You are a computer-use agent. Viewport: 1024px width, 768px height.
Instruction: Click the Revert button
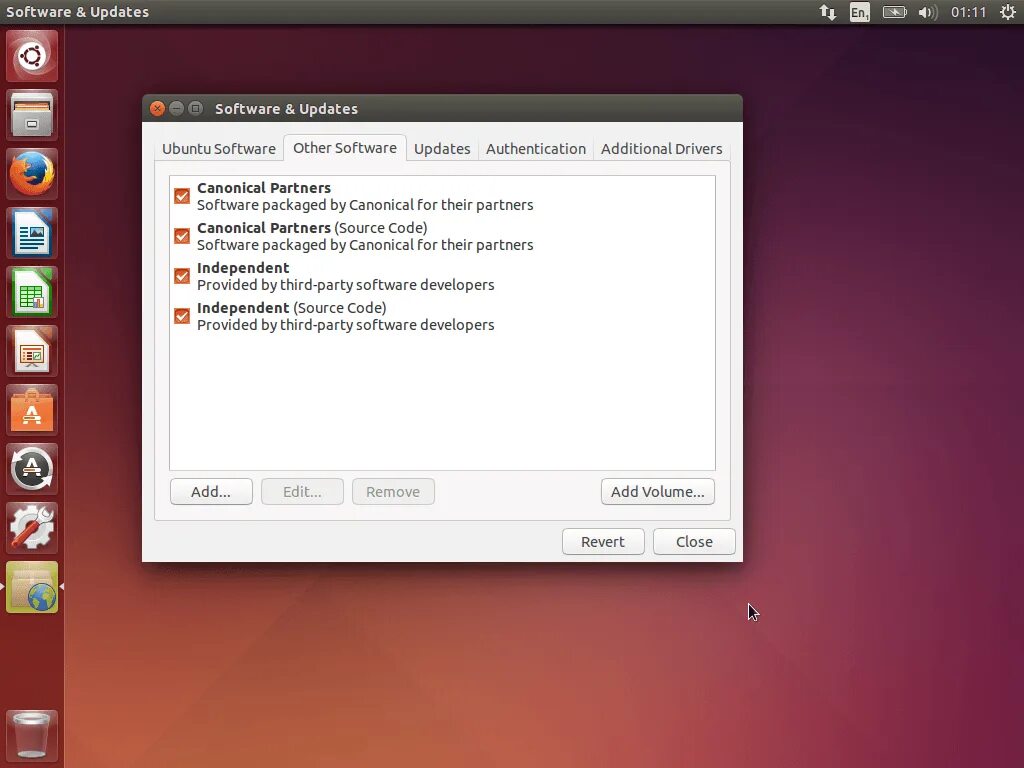point(603,541)
